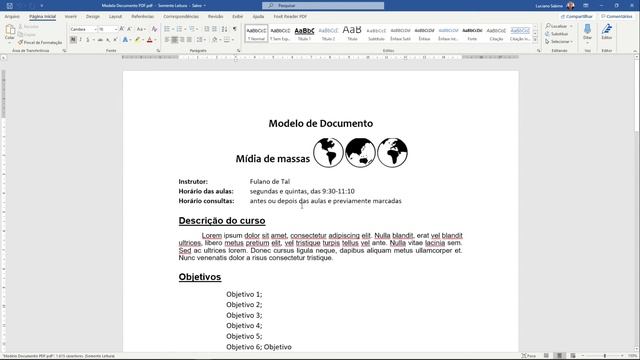640x360 pixels.
Task: Click the Comentários button
Action: (x=616, y=16)
